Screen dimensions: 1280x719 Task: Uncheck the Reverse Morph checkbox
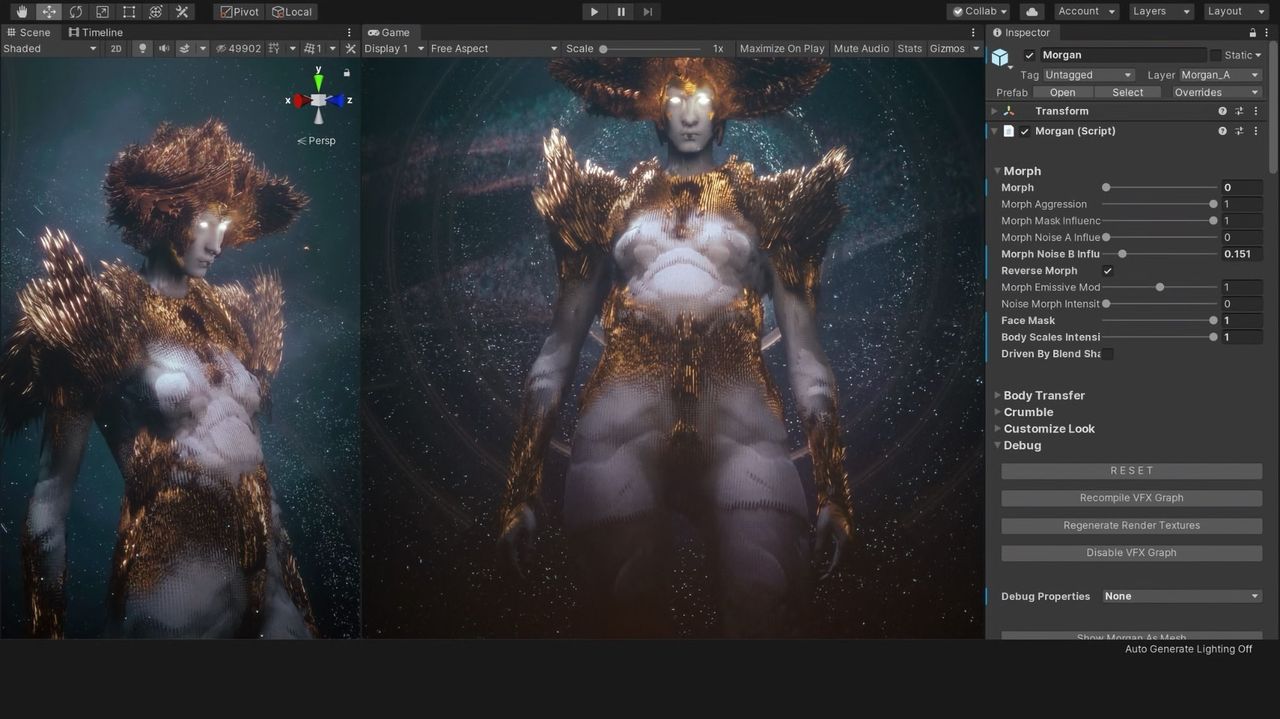coord(1107,270)
